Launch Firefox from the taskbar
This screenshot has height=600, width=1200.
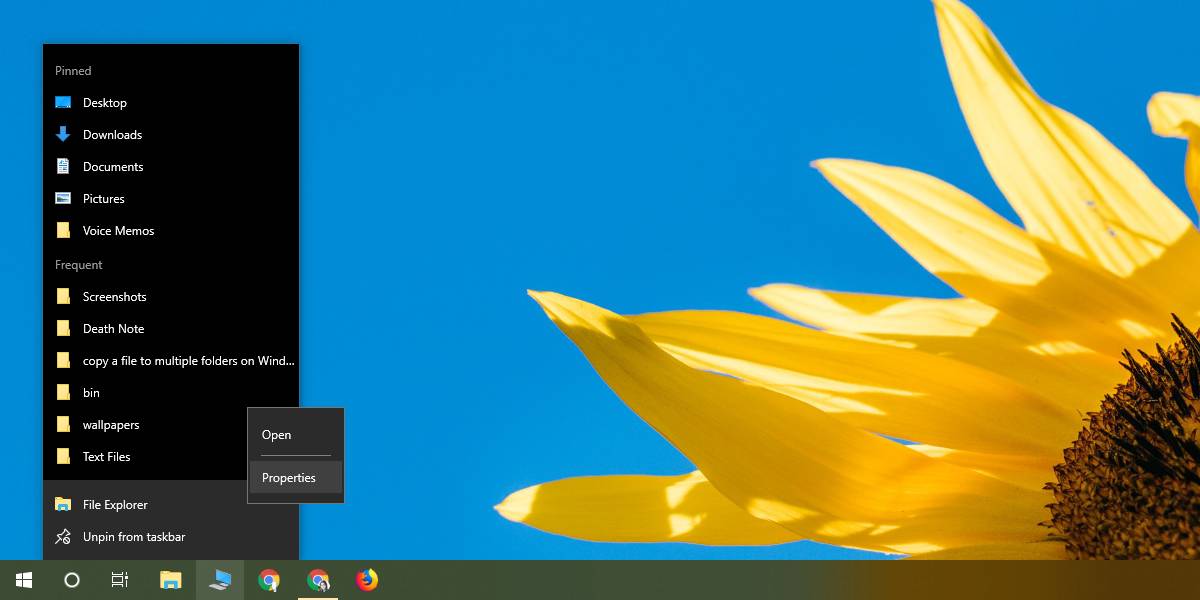367,580
